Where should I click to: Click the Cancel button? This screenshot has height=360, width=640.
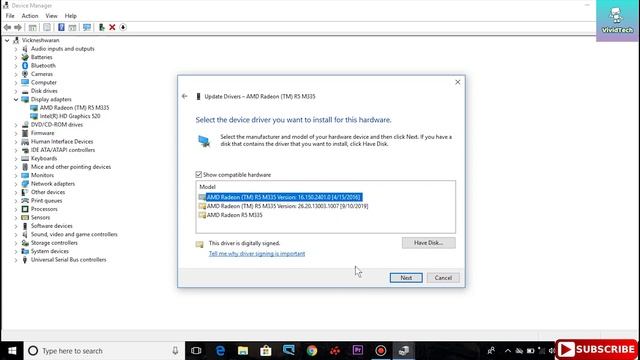[443, 278]
